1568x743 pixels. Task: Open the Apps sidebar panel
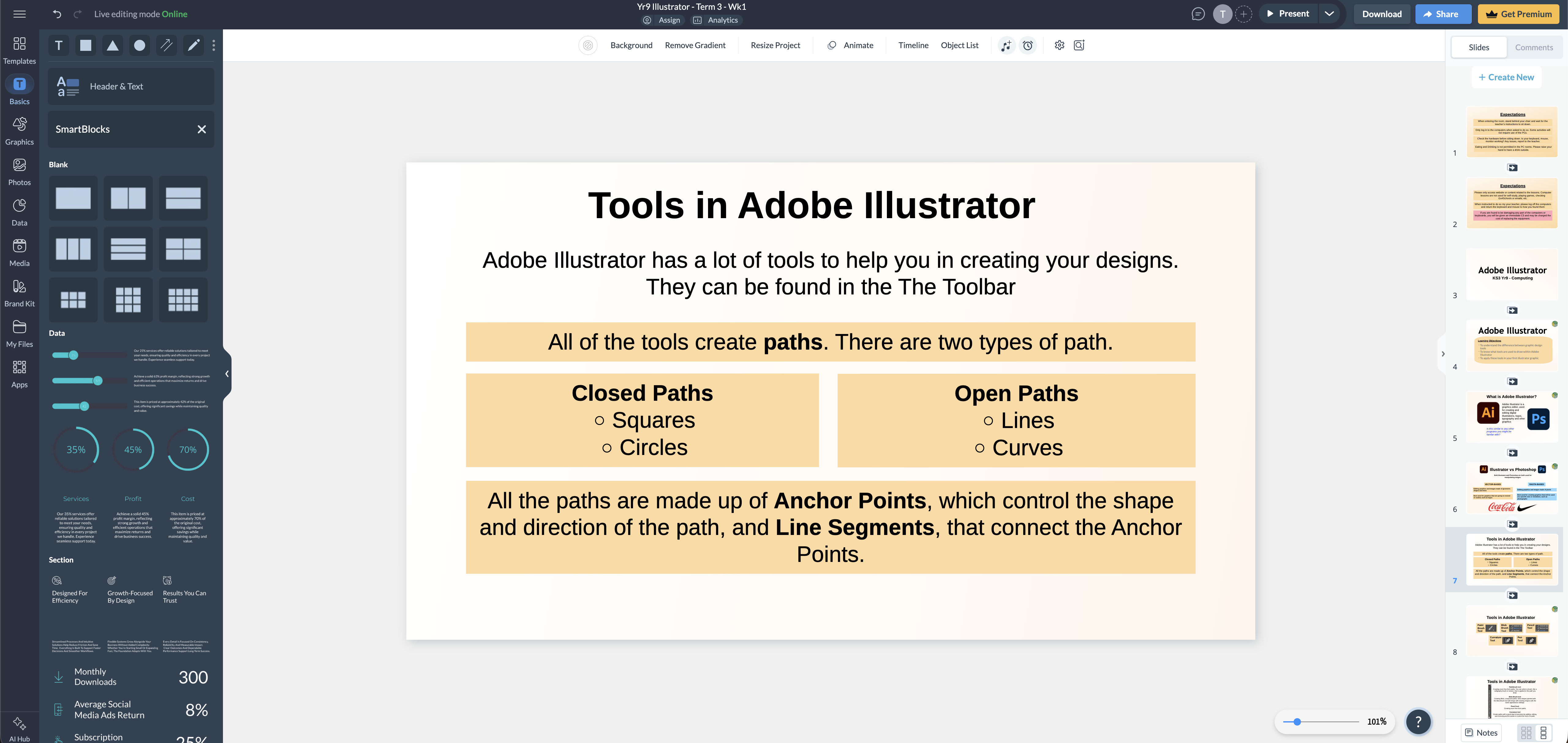pyautogui.click(x=20, y=374)
